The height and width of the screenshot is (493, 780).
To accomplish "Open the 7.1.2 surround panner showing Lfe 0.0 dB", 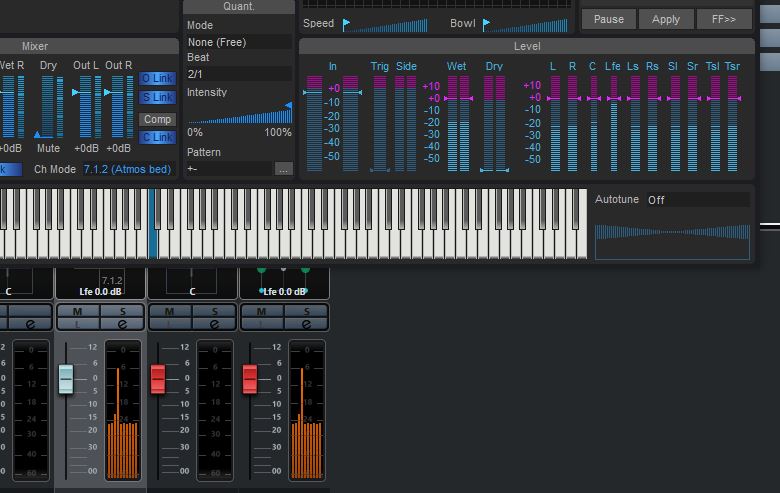I will (x=100, y=283).
